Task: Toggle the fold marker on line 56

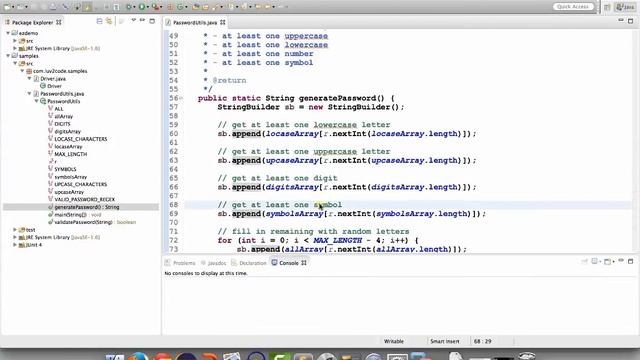Action: point(181,98)
